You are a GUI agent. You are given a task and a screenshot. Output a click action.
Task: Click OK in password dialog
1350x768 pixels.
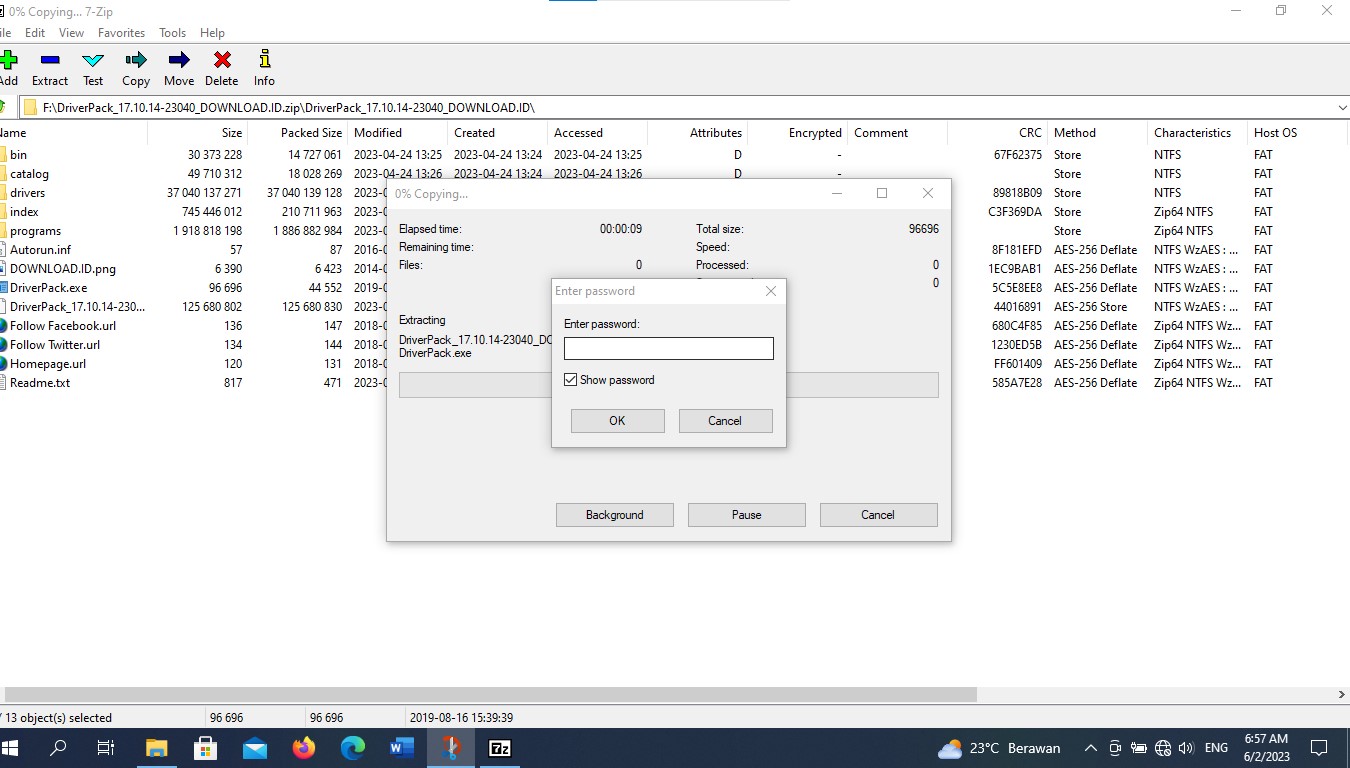(x=617, y=421)
